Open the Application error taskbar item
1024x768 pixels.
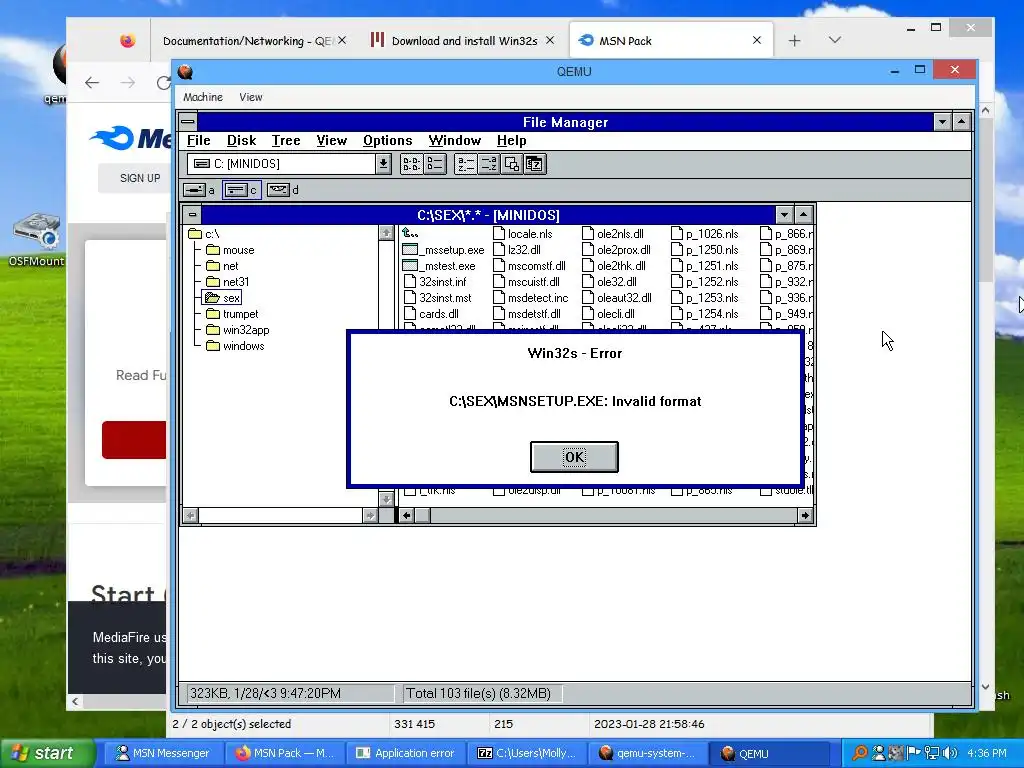click(406, 753)
